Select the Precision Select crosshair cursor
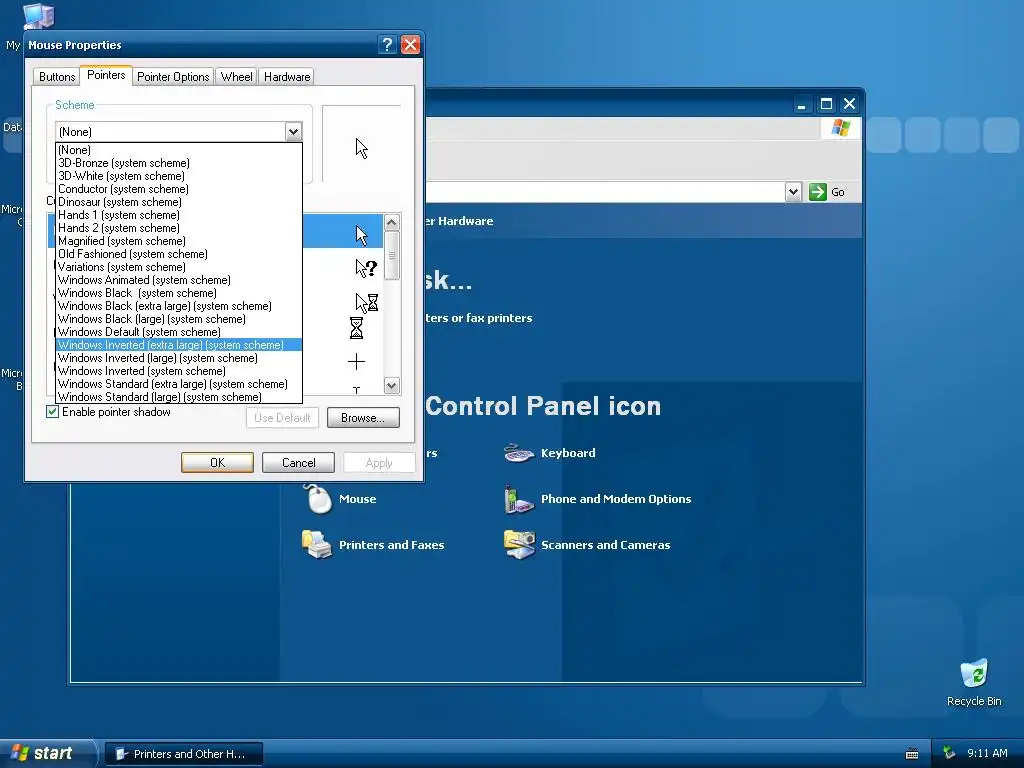 click(x=356, y=361)
